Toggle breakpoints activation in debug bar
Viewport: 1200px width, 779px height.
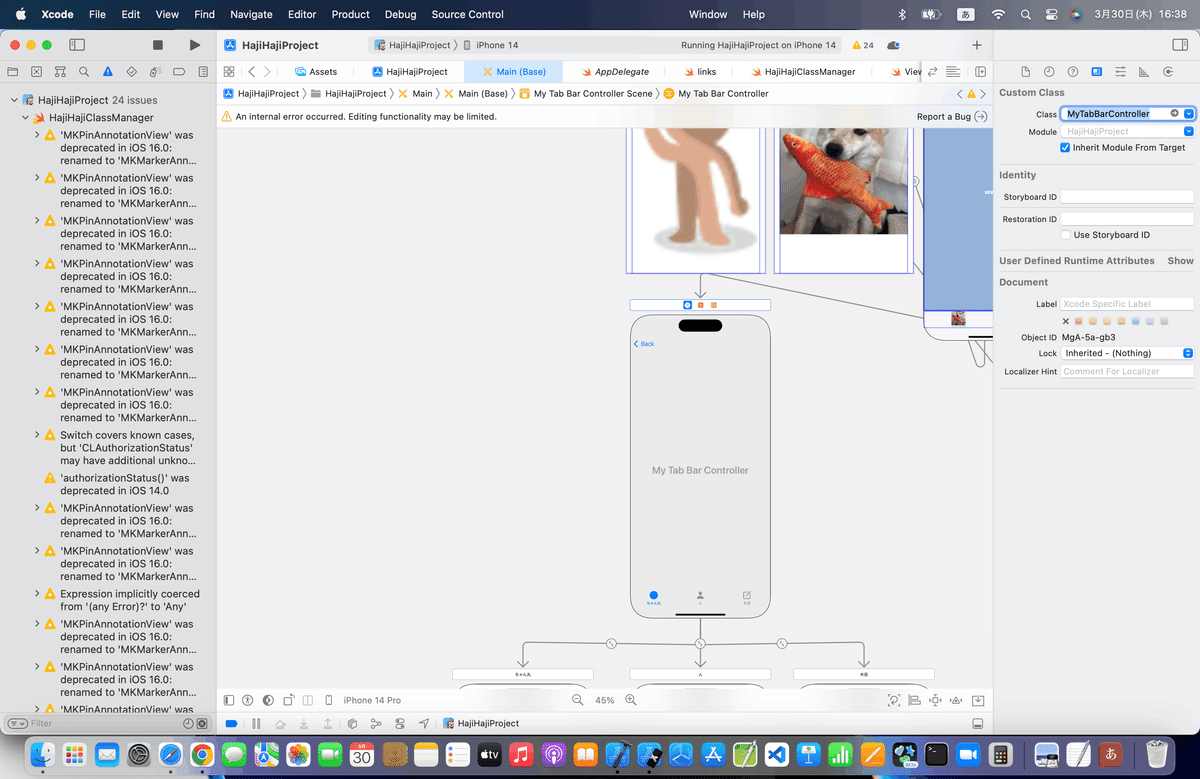click(231, 723)
